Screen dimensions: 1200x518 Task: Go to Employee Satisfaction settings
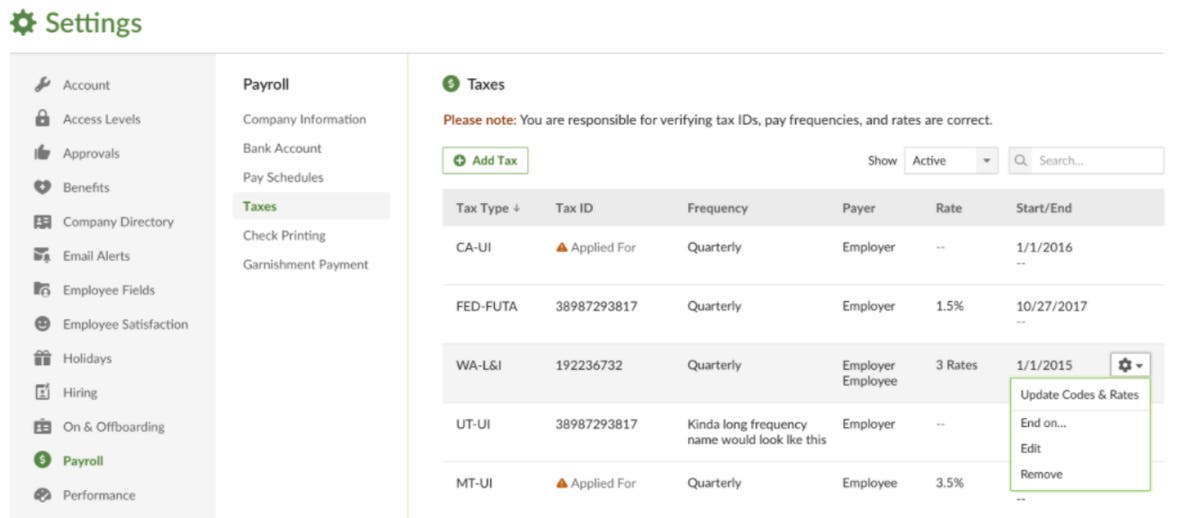pyautogui.click(x=125, y=324)
